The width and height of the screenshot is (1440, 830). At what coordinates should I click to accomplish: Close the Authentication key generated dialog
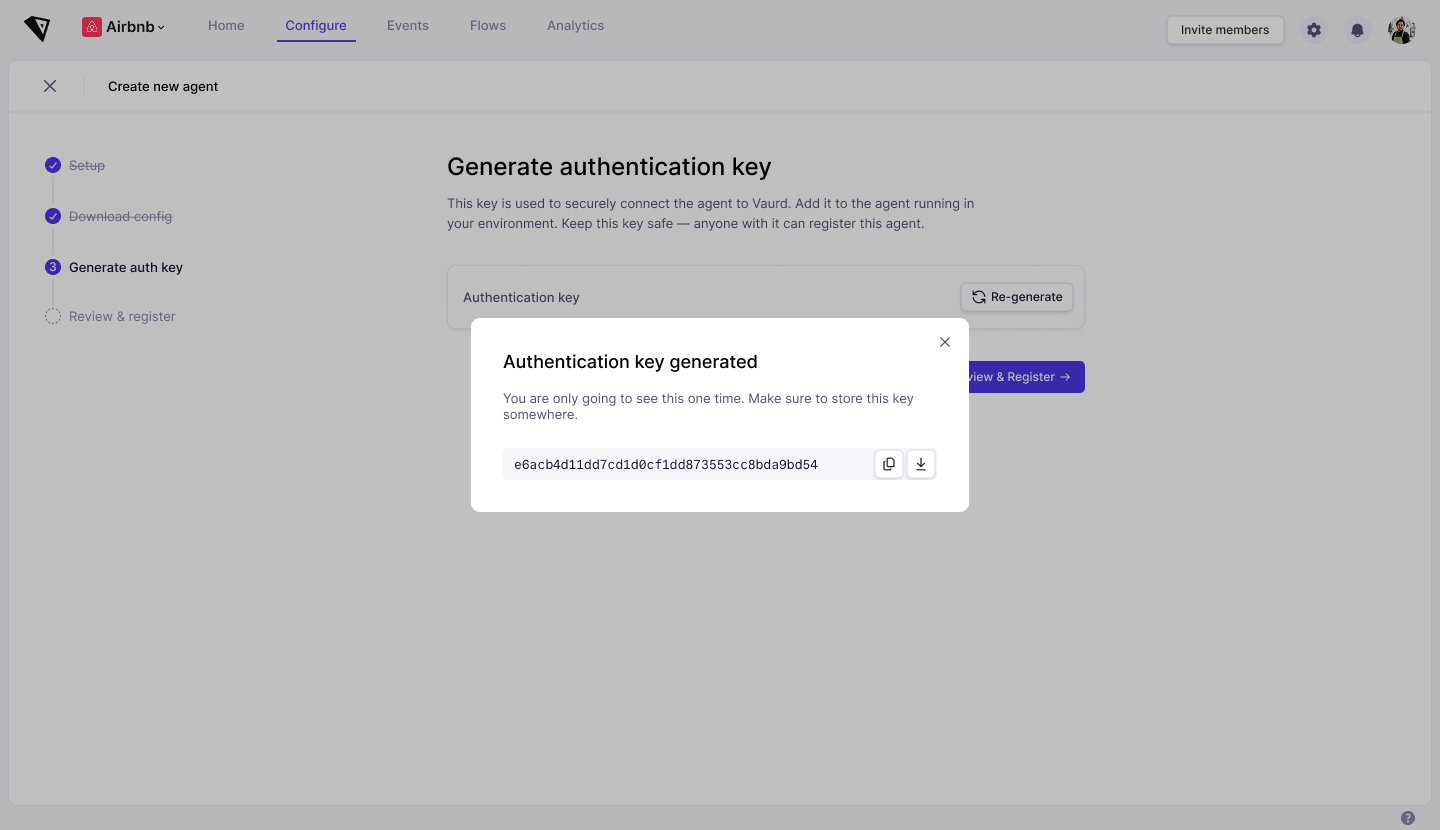point(945,342)
